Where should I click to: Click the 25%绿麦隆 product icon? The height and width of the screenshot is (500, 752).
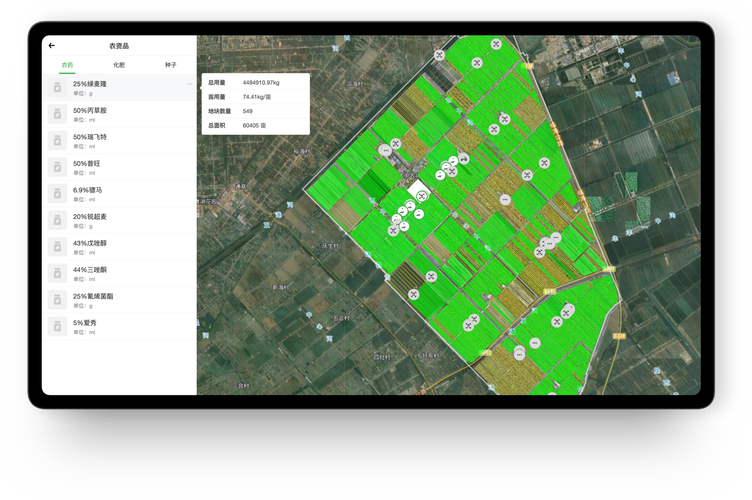point(58,88)
